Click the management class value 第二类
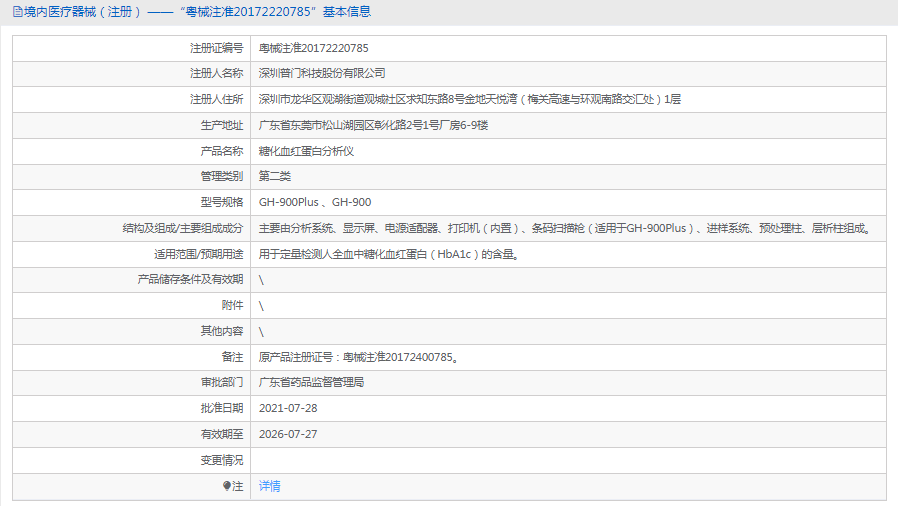This screenshot has height=506, width=898. point(275,176)
